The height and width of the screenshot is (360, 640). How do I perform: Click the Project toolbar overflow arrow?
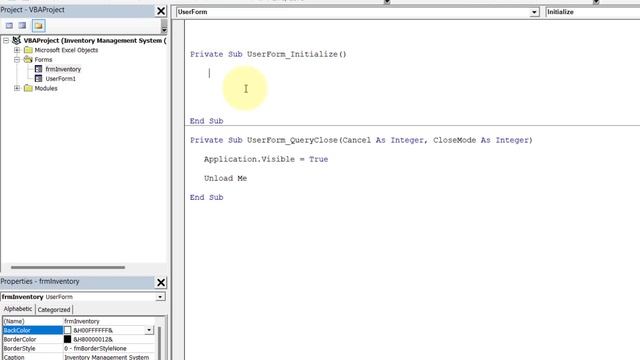[x=164, y=28]
